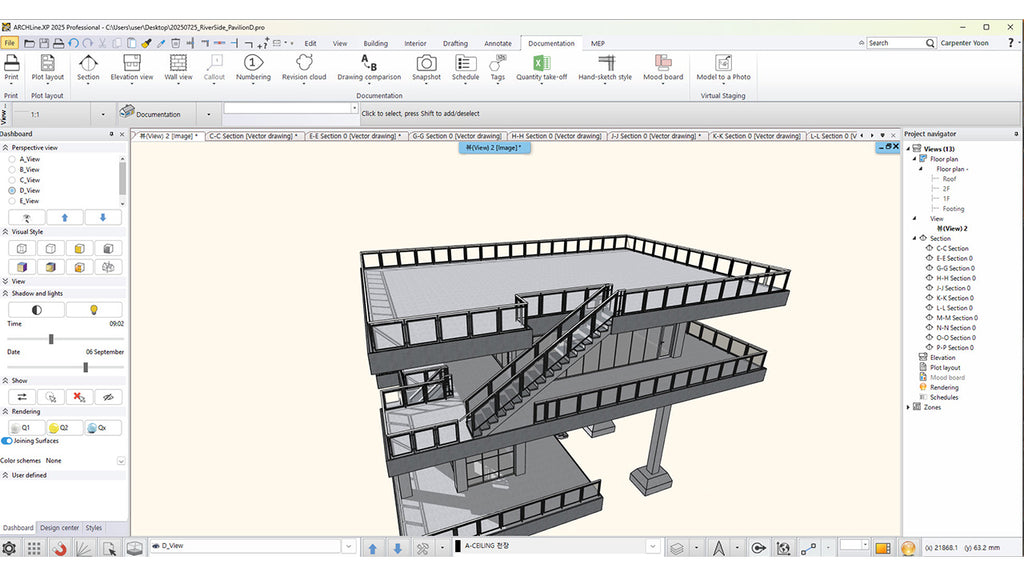Collapse the Section node in Project navigator
This screenshot has height=576, width=1024.
click(914, 238)
